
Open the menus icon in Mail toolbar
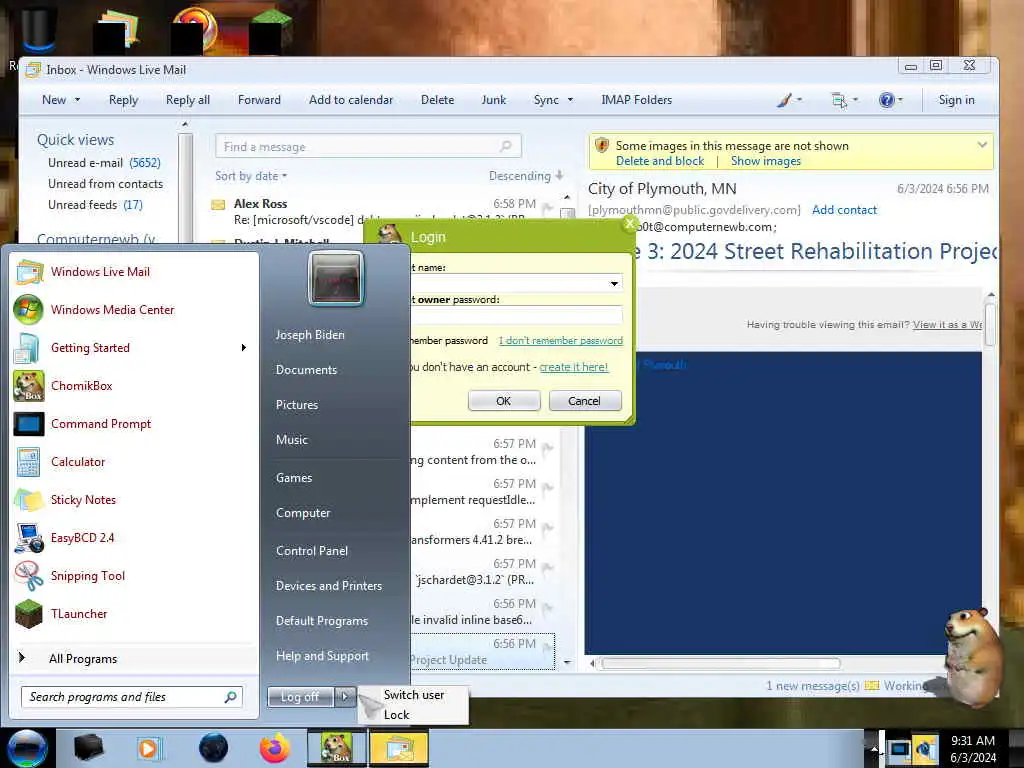pyautogui.click(x=839, y=100)
